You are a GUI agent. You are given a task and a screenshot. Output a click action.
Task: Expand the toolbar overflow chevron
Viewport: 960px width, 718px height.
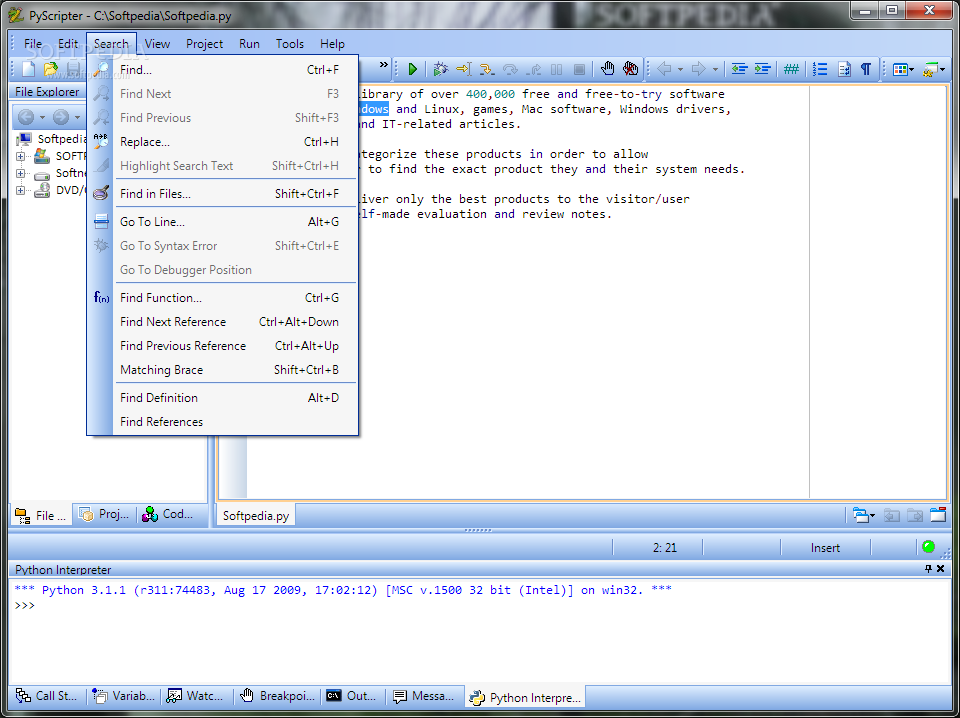[384, 65]
